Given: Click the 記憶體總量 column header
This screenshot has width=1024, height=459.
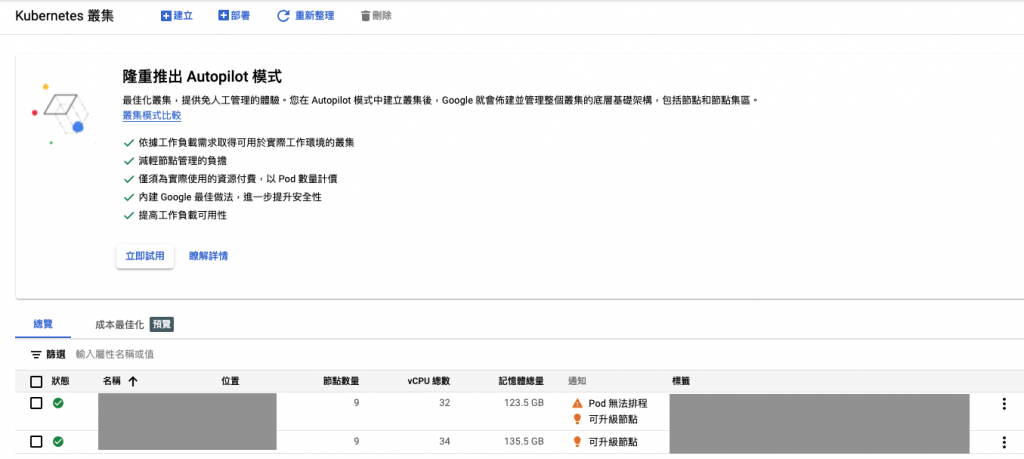Looking at the screenshot, I should pyautogui.click(x=521, y=381).
